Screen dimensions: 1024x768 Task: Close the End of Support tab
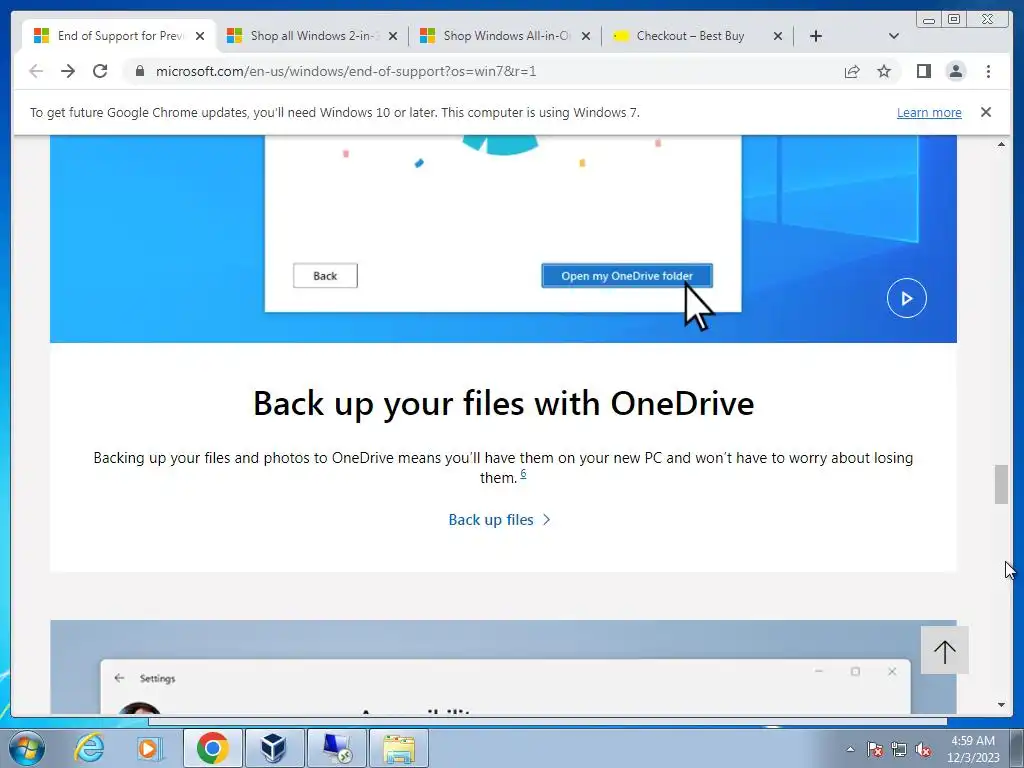[x=200, y=36]
